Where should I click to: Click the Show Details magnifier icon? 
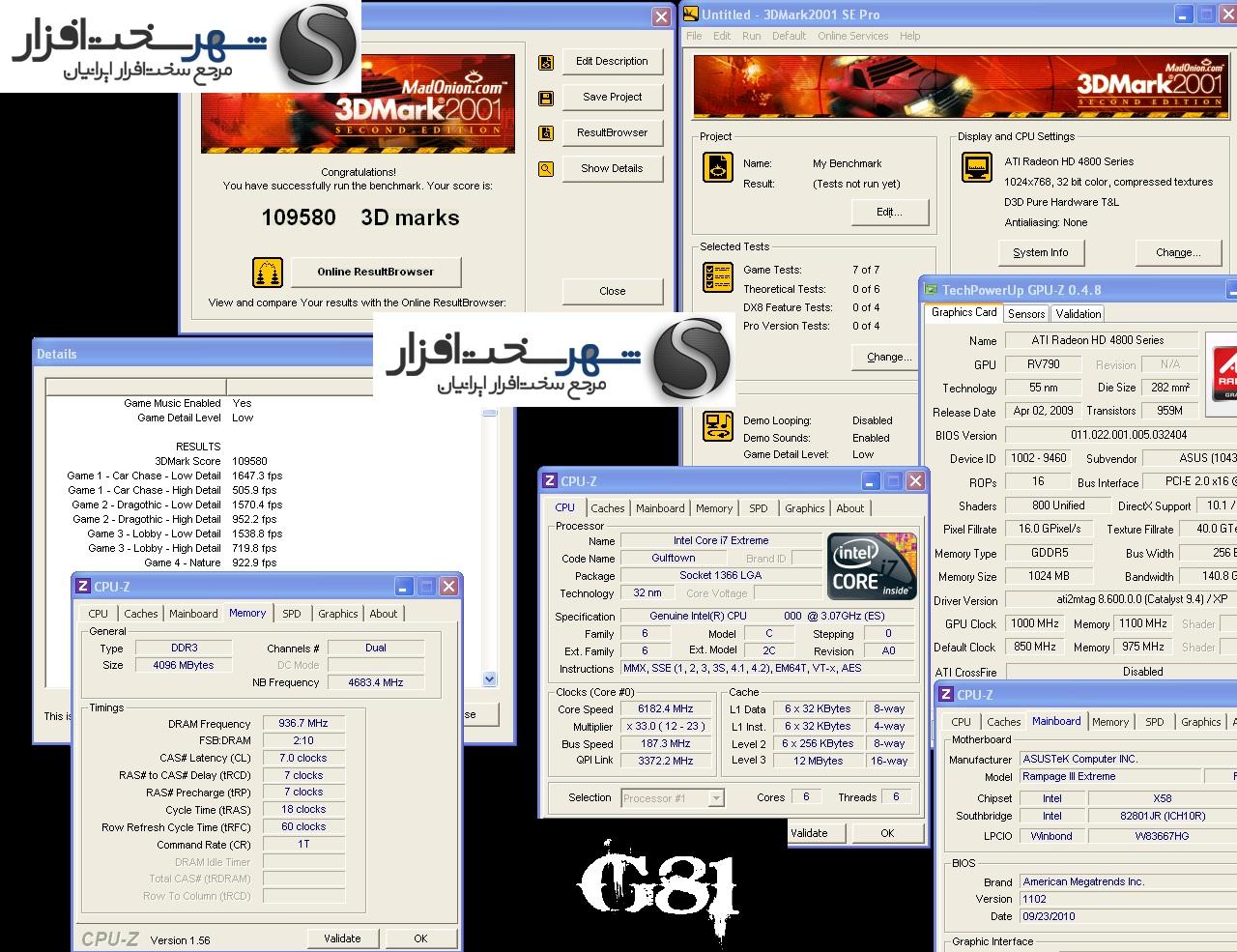[546, 169]
